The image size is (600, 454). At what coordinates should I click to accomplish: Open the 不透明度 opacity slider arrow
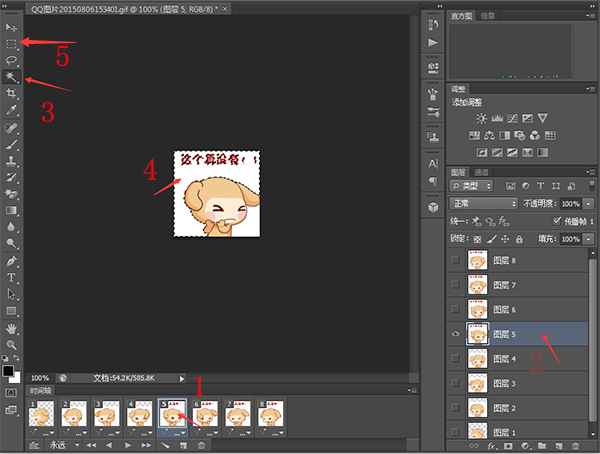589,204
